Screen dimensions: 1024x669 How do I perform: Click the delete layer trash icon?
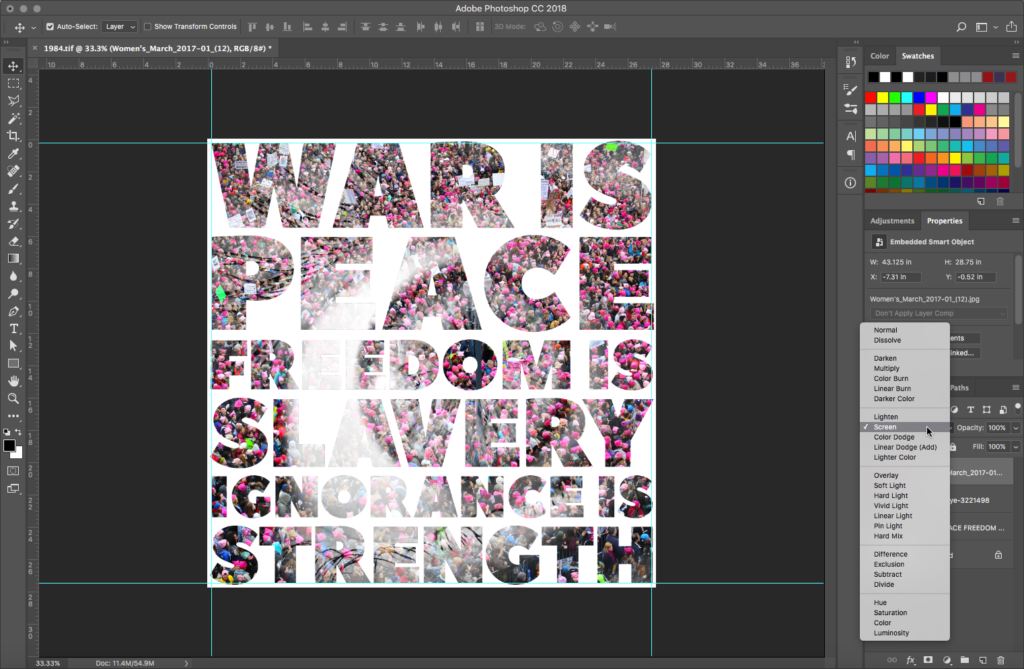(1001, 660)
